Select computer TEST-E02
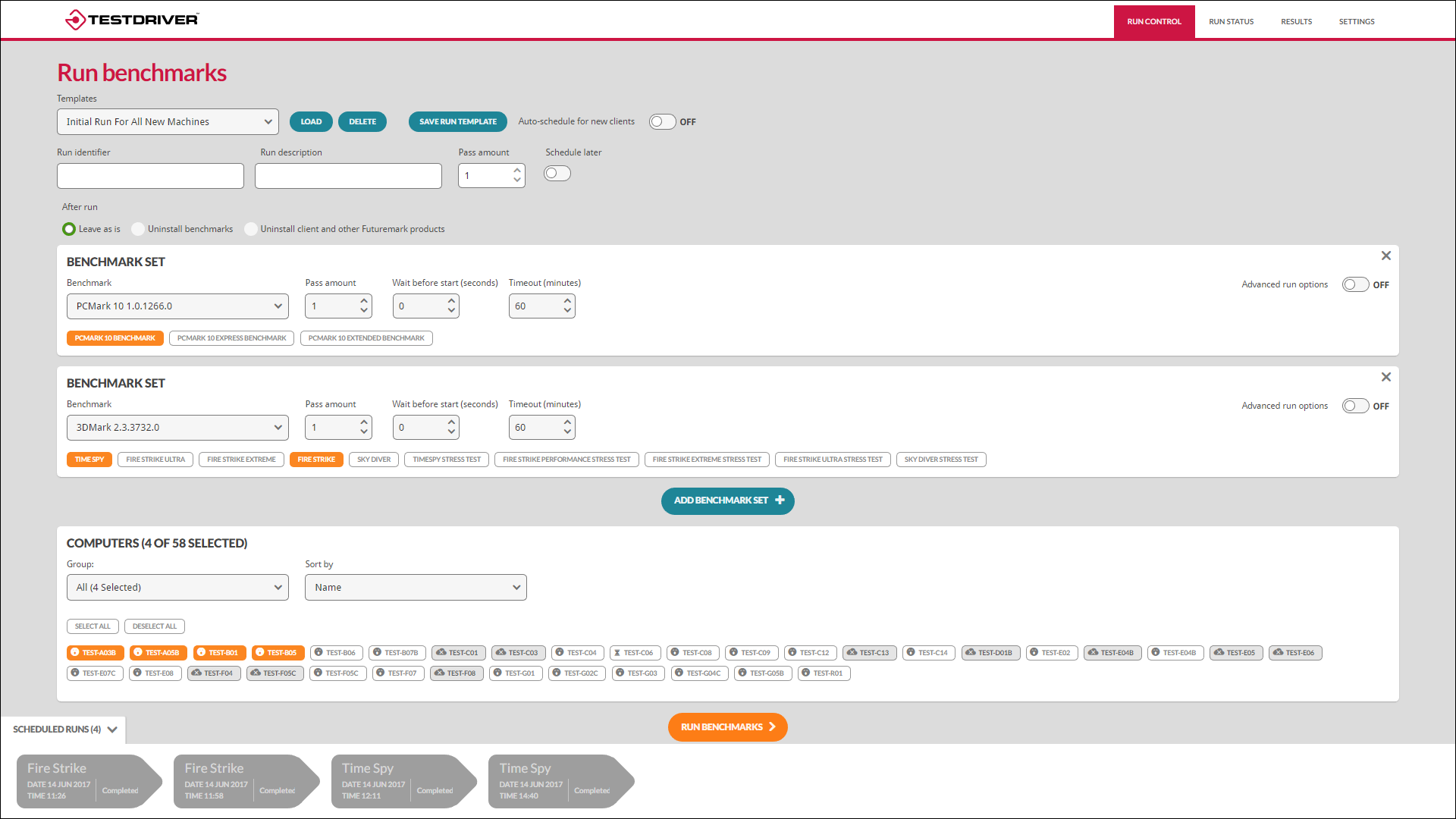 point(1052,653)
